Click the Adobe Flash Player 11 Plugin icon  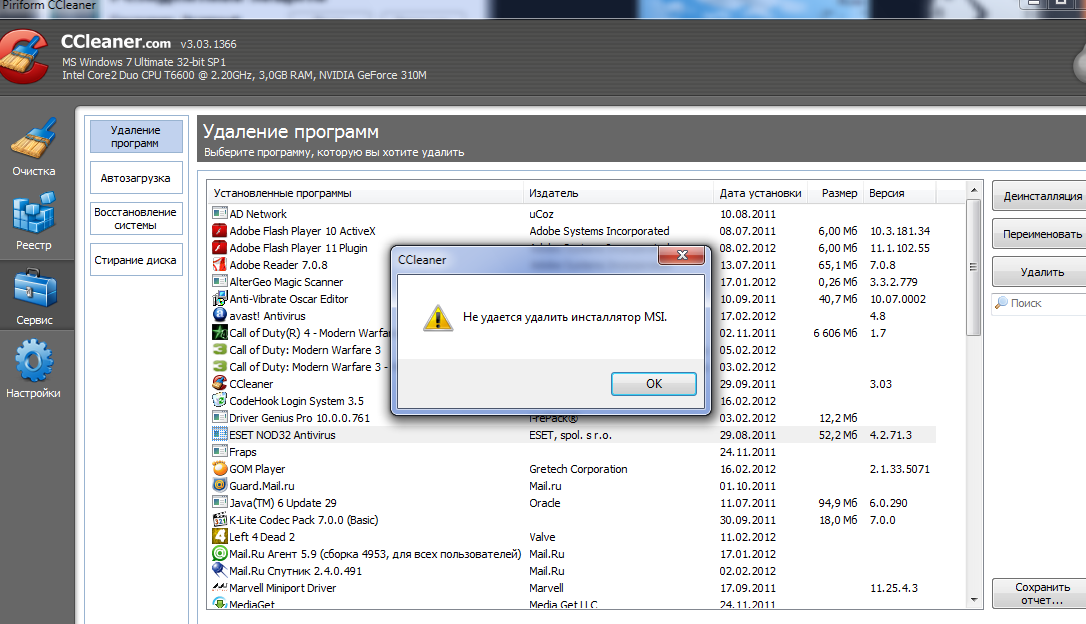click(x=220, y=247)
